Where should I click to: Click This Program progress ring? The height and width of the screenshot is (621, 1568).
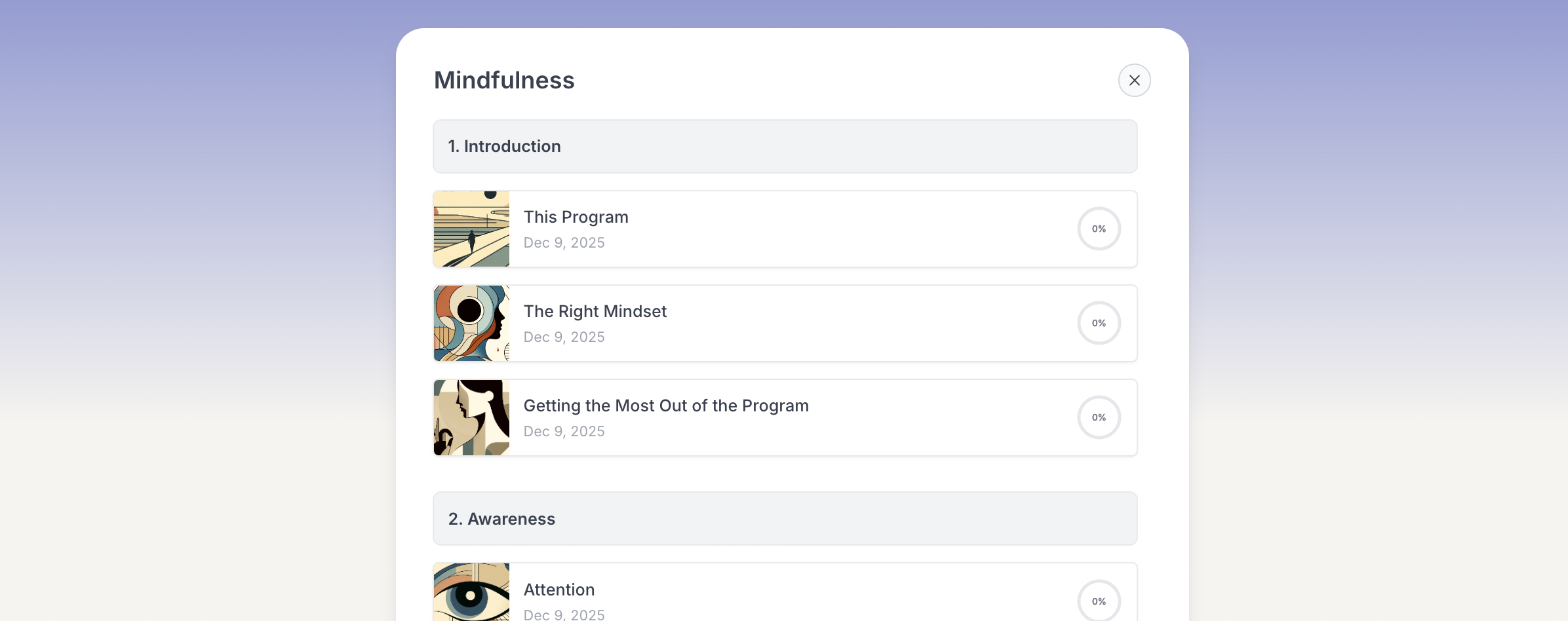(1099, 229)
